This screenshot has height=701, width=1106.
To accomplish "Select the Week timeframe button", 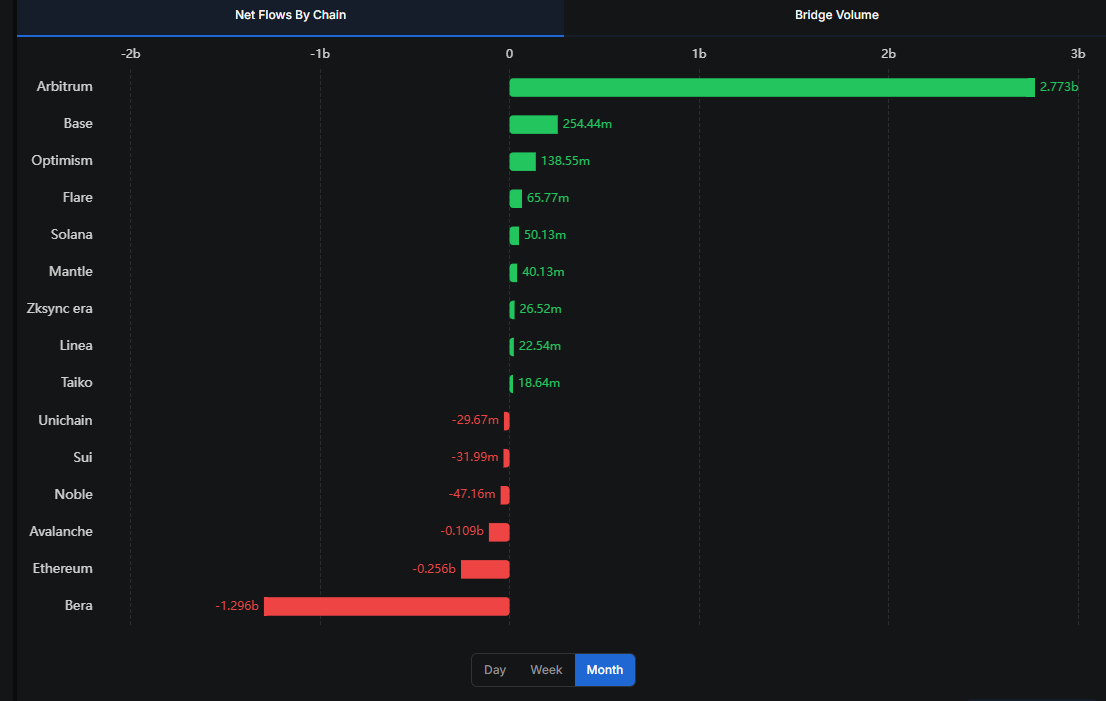I will tap(546, 670).
